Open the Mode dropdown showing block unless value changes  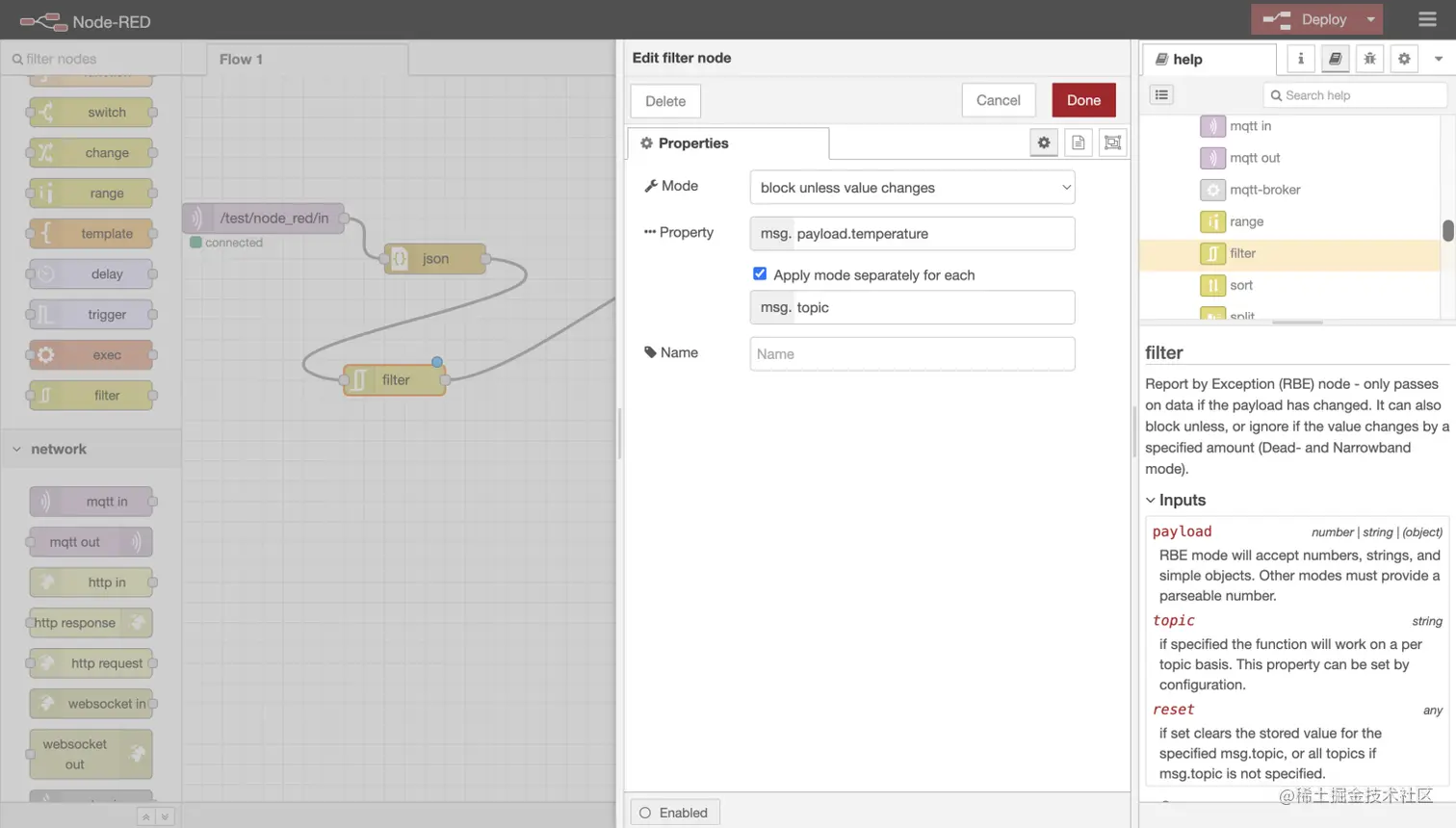pos(911,187)
